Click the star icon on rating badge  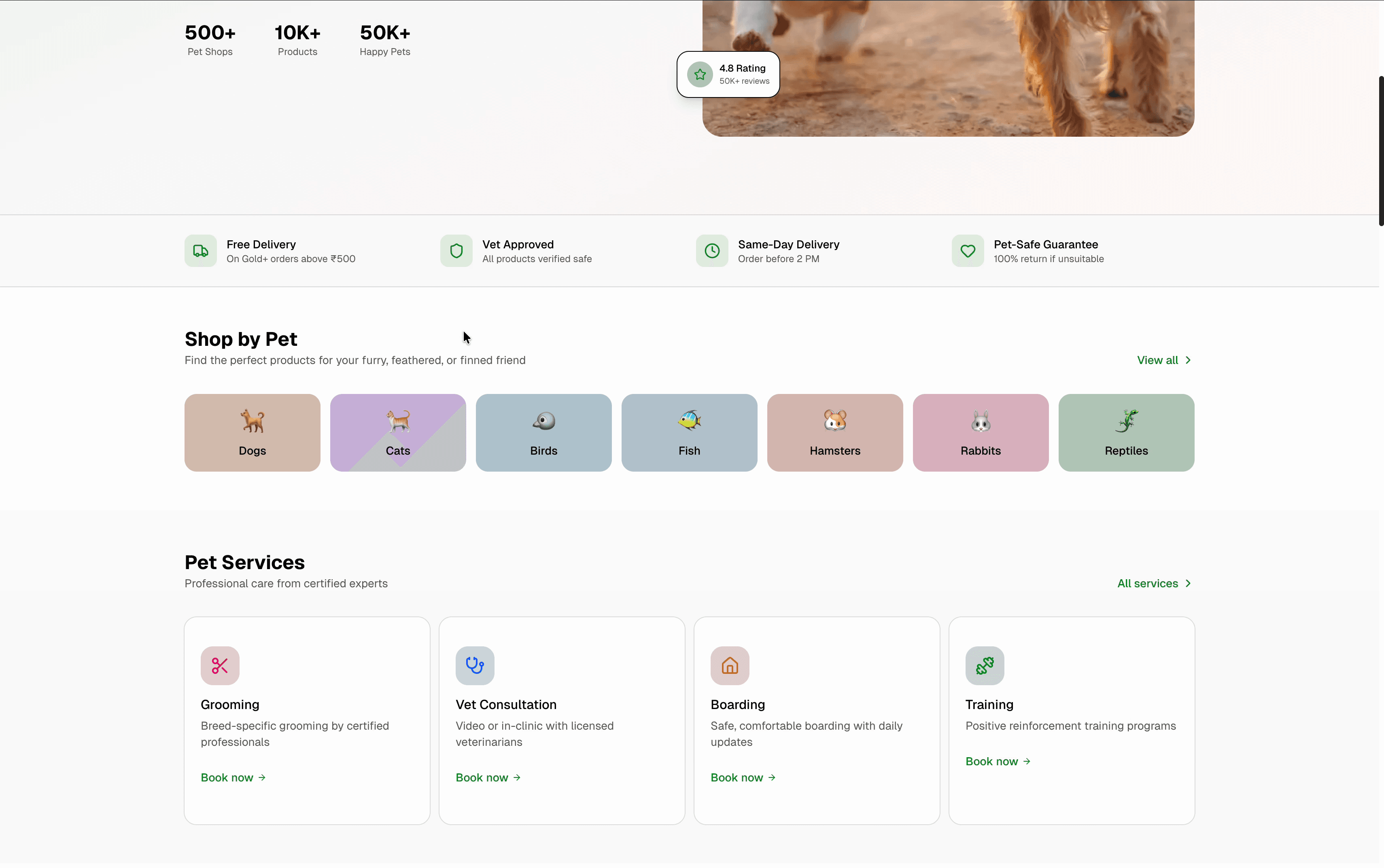[699, 75]
